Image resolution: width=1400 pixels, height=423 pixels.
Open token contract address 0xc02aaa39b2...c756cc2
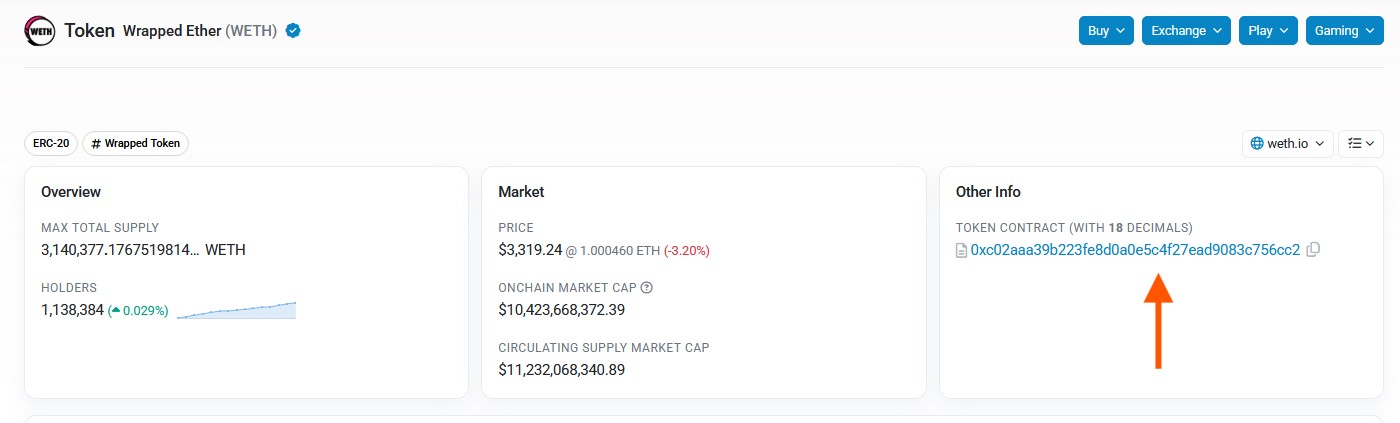point(1135,250)
